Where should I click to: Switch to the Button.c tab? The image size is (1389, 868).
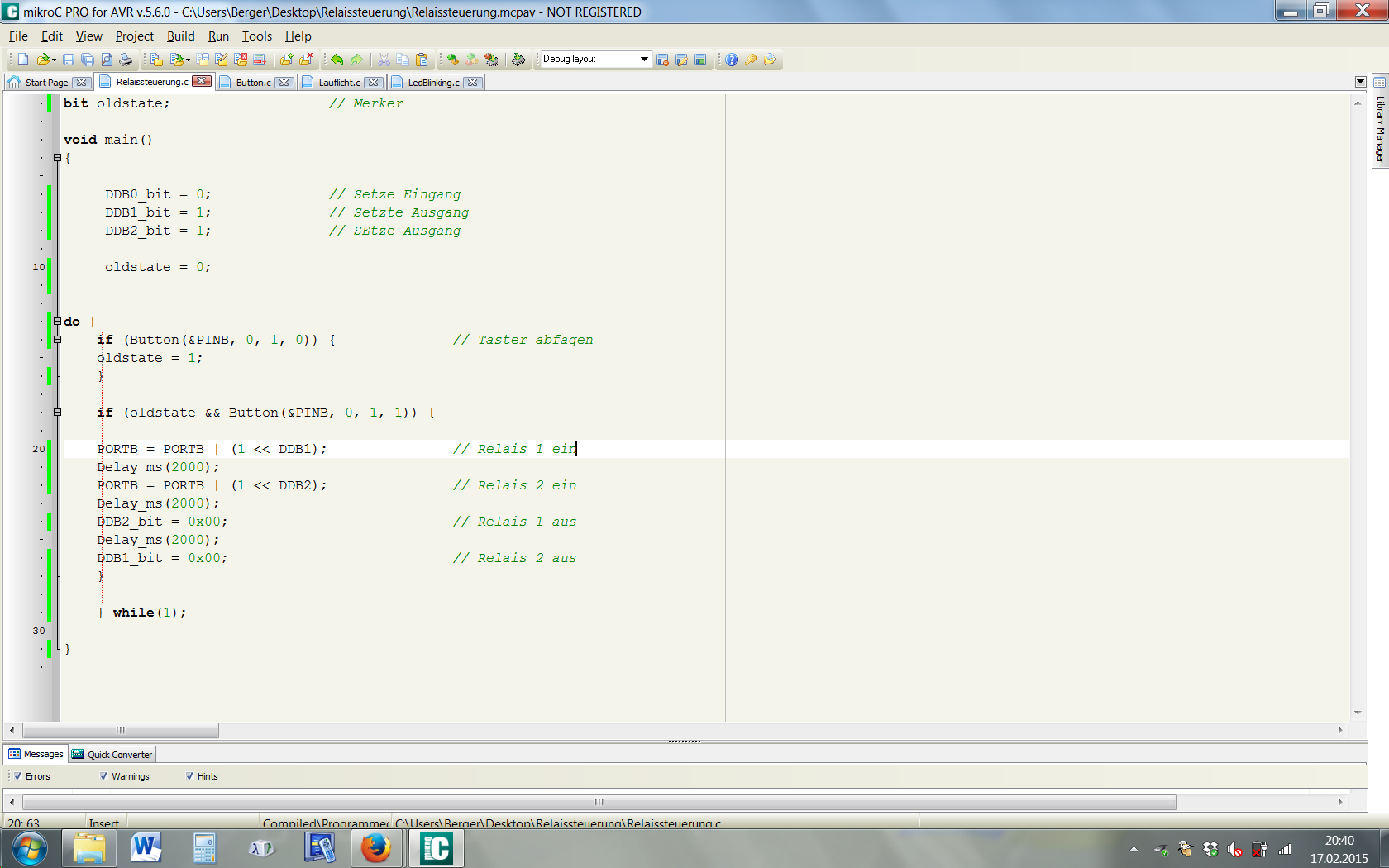[253, 83]
